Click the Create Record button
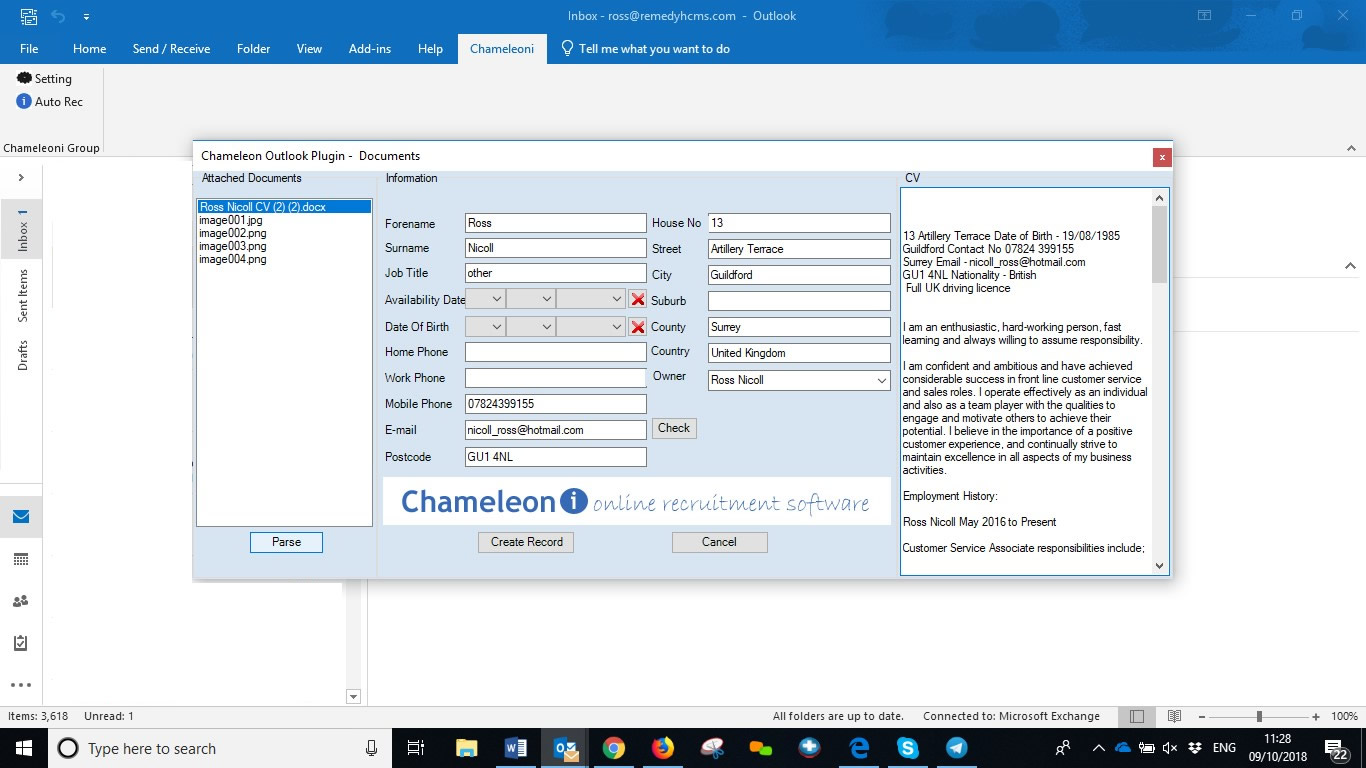1366x768 pixels. tap(526, 542)
